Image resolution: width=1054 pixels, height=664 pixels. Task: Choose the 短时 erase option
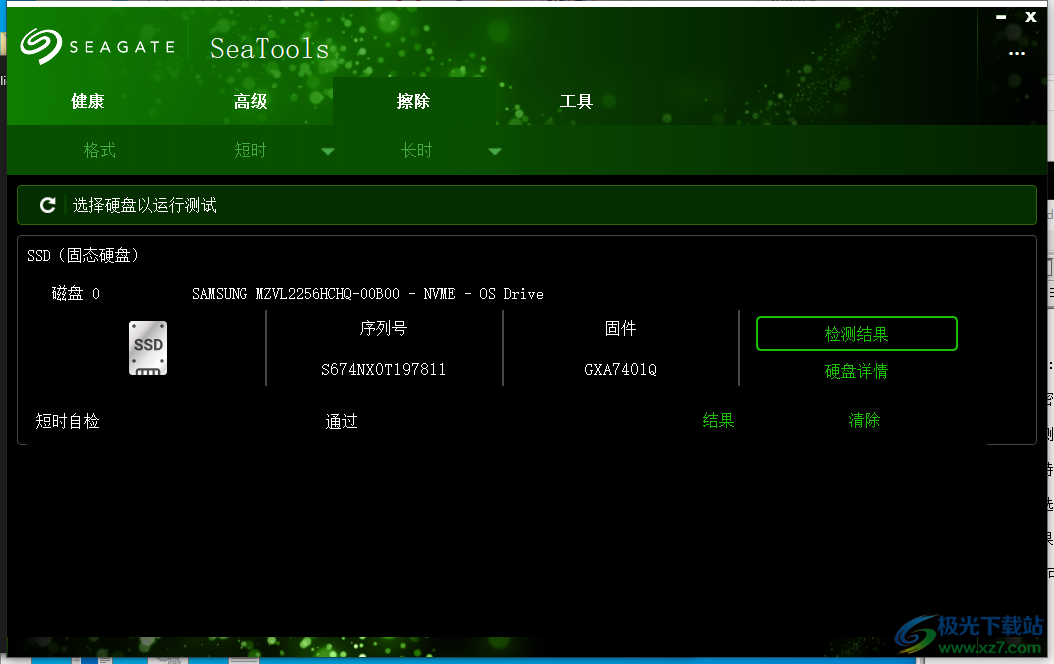point(250,150)
